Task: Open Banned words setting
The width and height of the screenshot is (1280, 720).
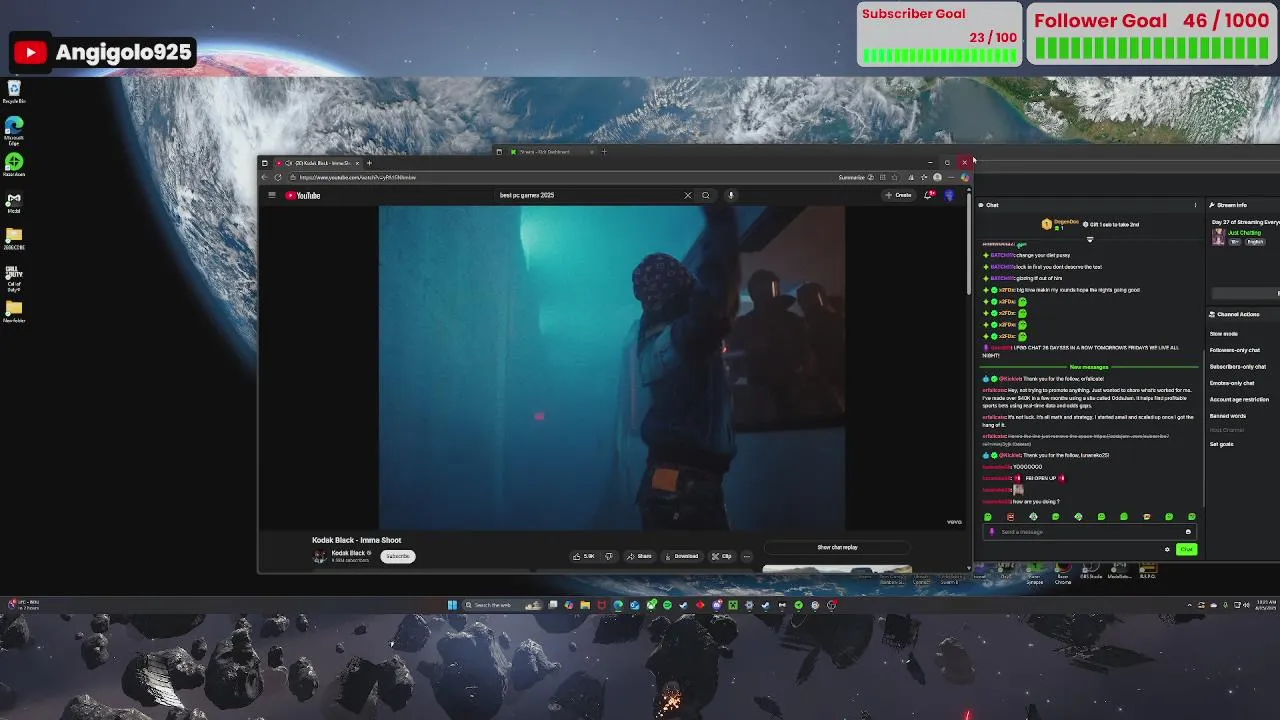Action: point(1228,416)
